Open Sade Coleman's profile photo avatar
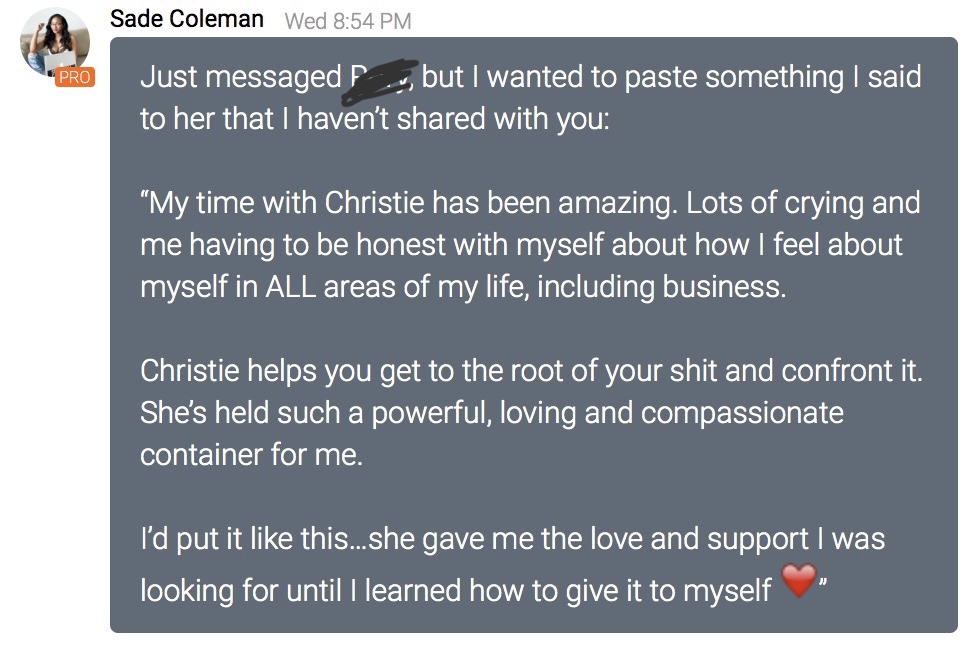The height and width of the screenshot is (651, 974). click(54, 42)
